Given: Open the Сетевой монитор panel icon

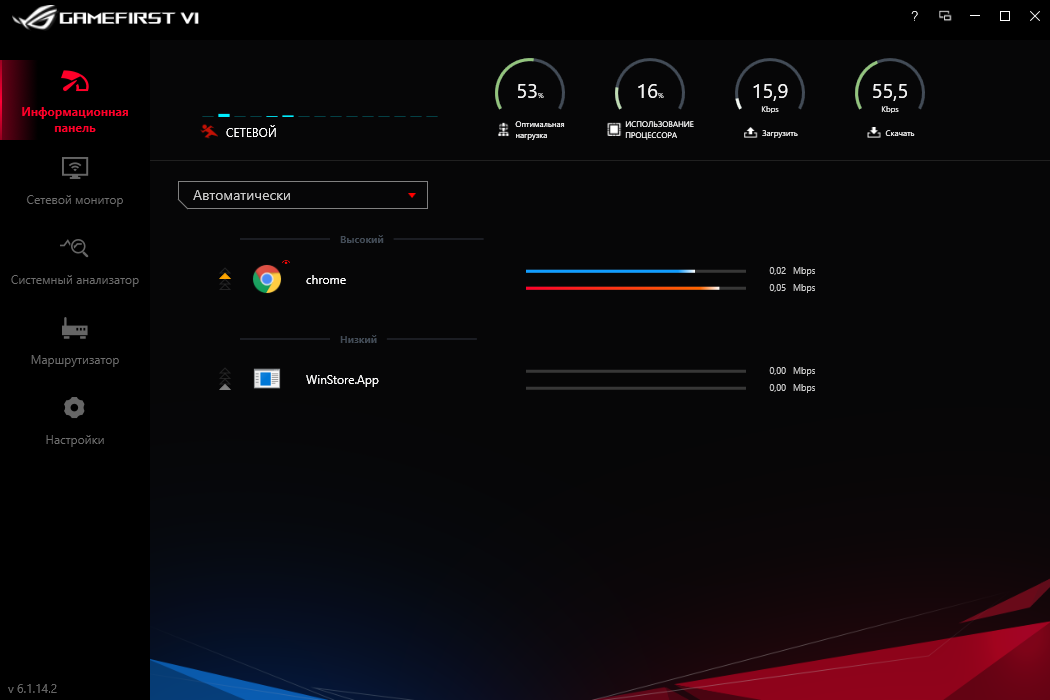Looking at the screenshot, I should tap(74, 168).
